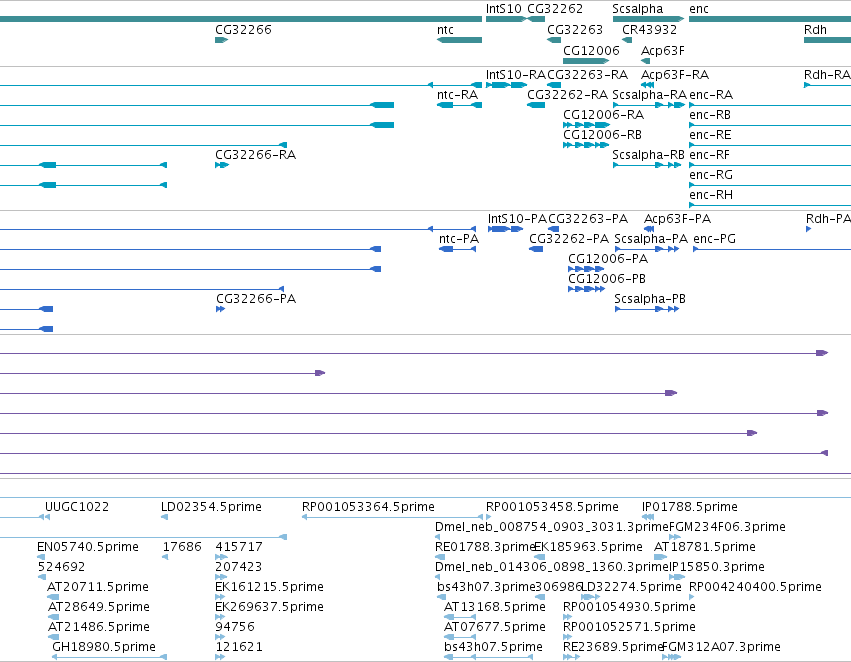Click the ntc-RA transcript label
The width and height of the screenshot is (851, 662).
pos(458,95)
